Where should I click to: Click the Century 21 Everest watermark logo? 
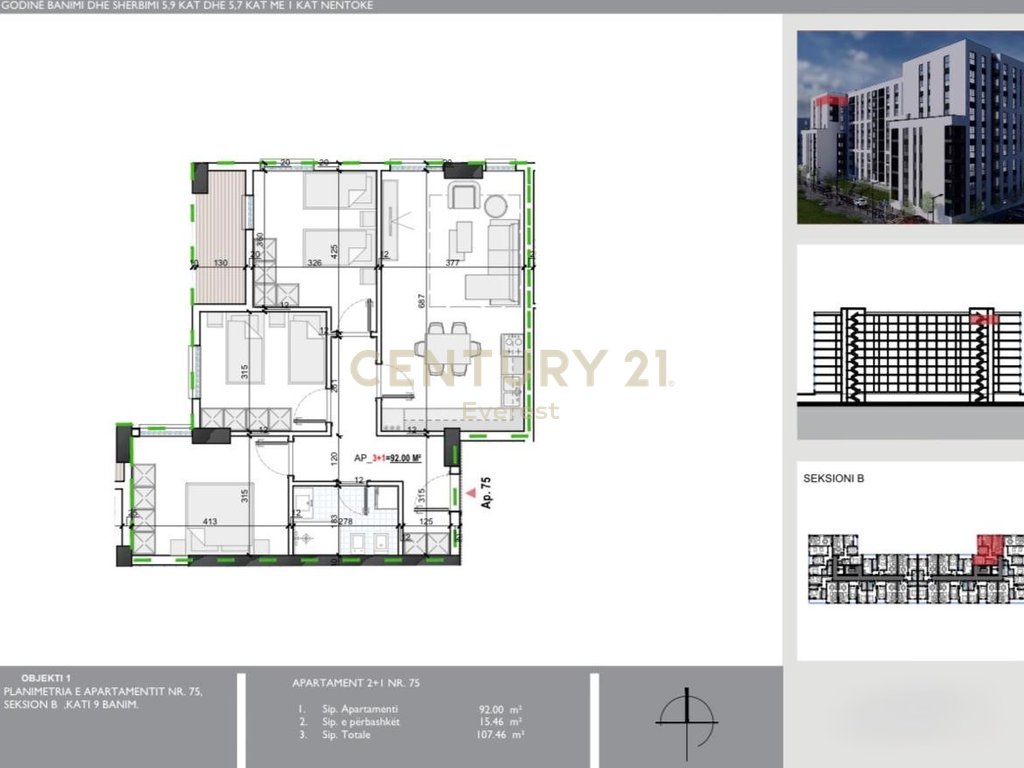[512, 380]
